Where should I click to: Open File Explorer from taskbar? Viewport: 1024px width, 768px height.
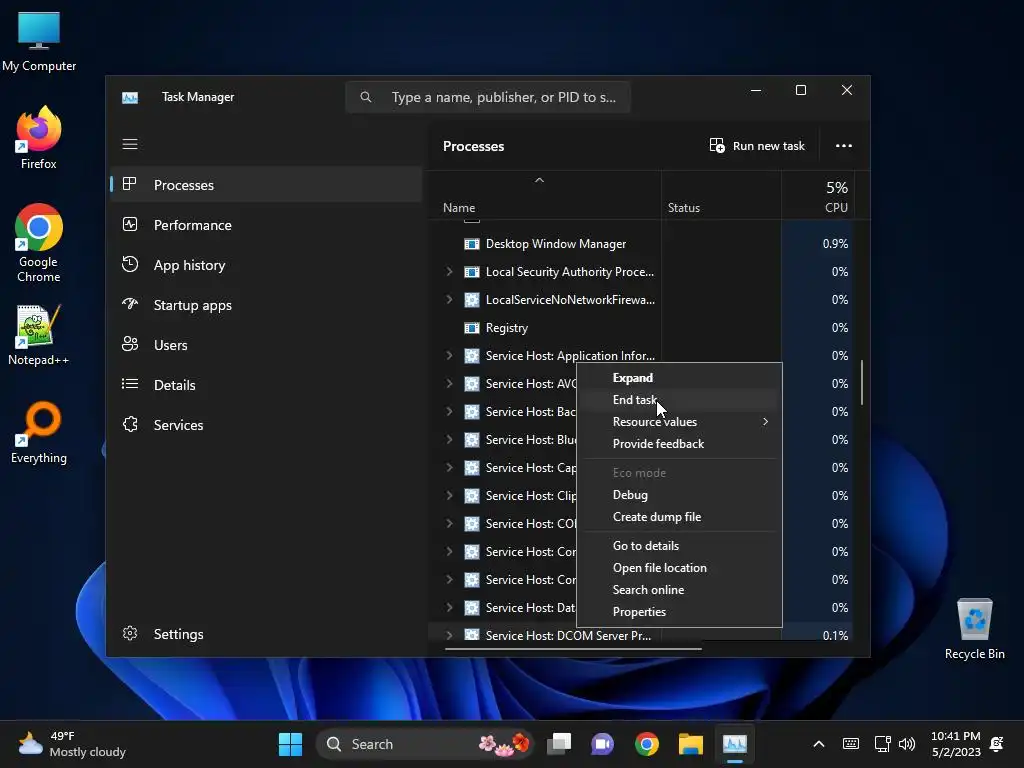[x=690, y=744]
